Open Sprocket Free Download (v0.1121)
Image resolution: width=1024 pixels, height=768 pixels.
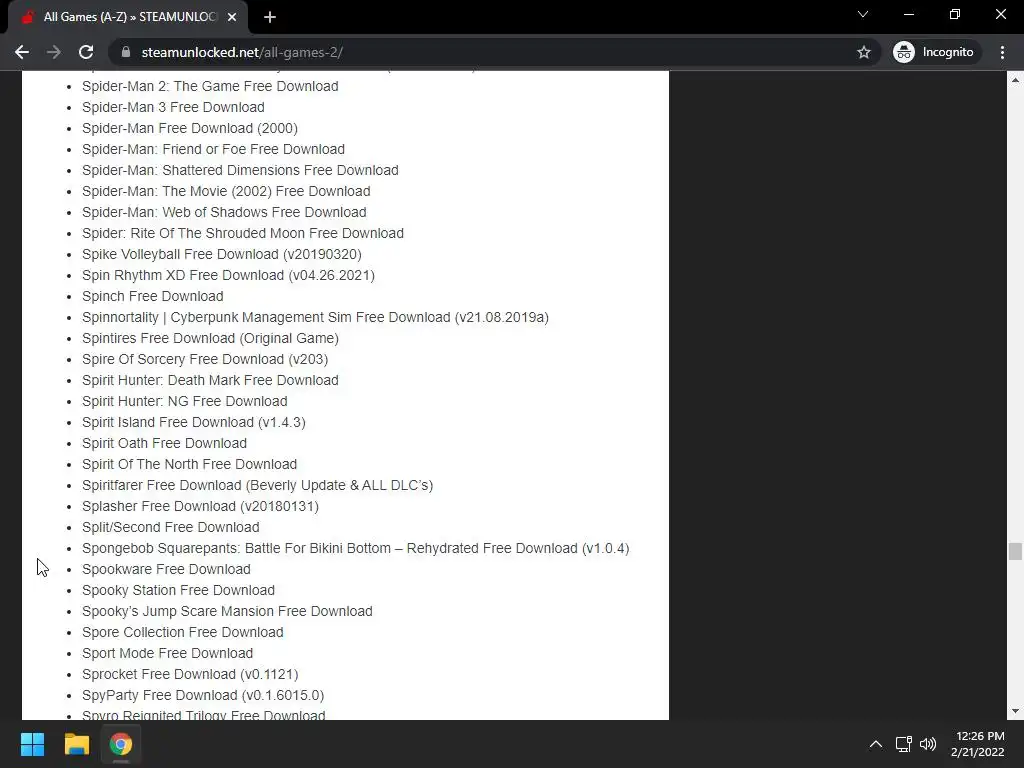[190, 674]
